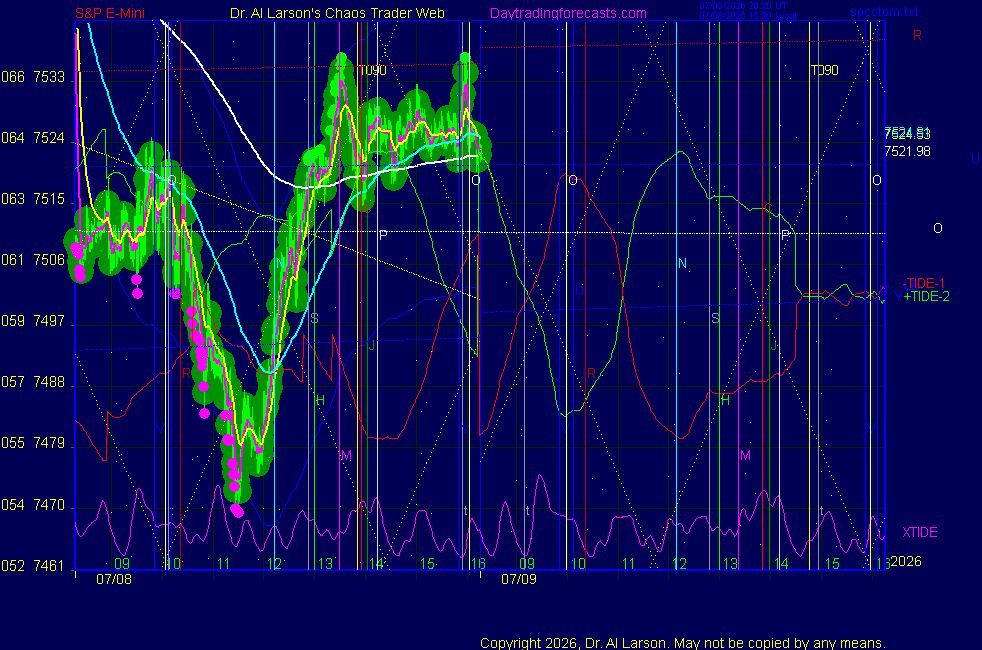Click TD90 label in the 07/08 session
The width and height of the screenshot is (982, 650).
[372, 70]
